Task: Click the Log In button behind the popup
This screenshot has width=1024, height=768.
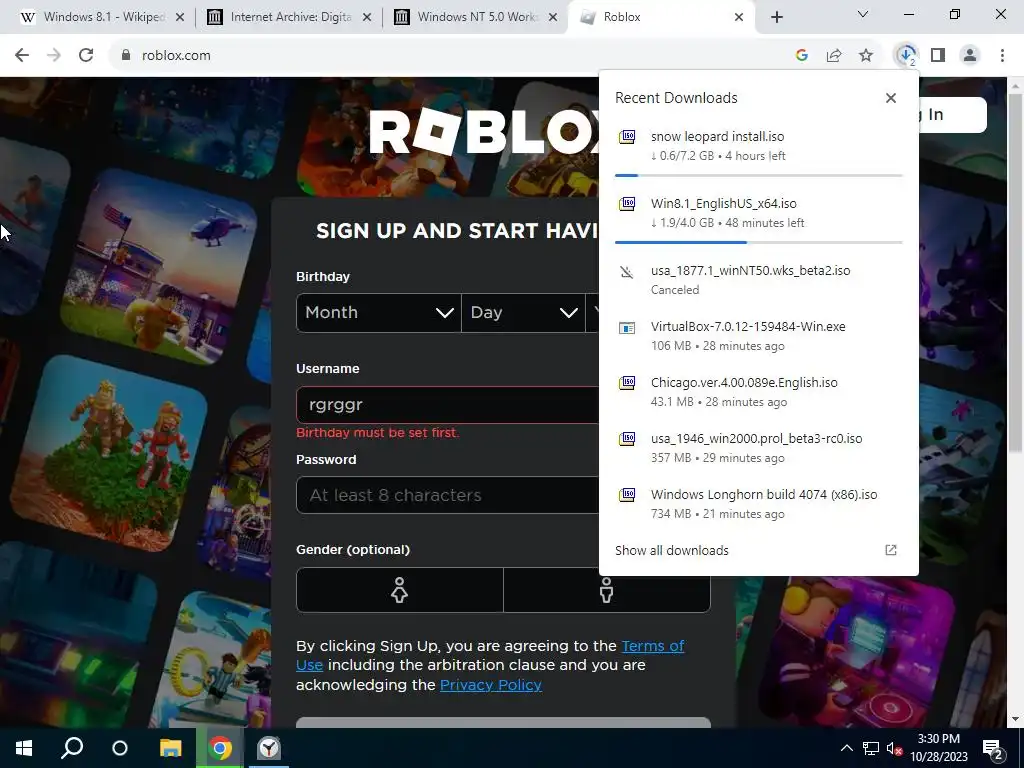Action: pyautogui.click(x=952, y=115)
